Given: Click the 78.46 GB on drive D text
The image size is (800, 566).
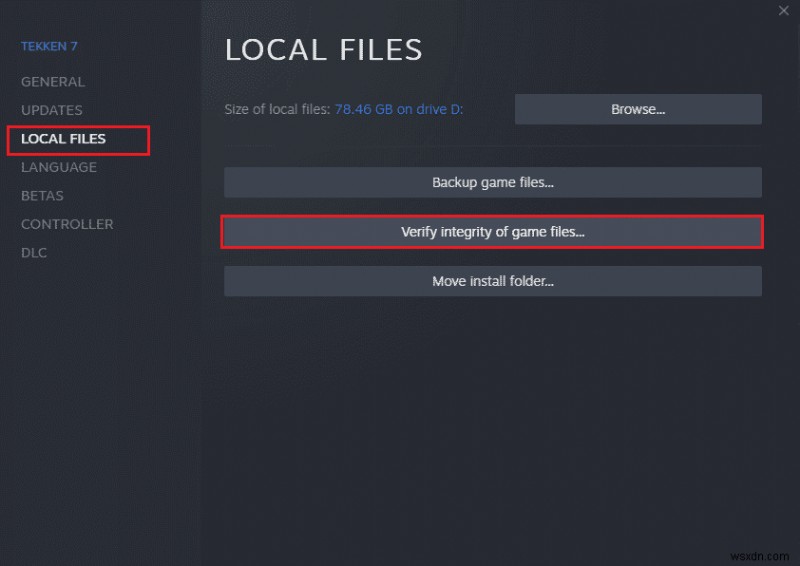Looking at the screenshot, I should [x=398, y=109].
